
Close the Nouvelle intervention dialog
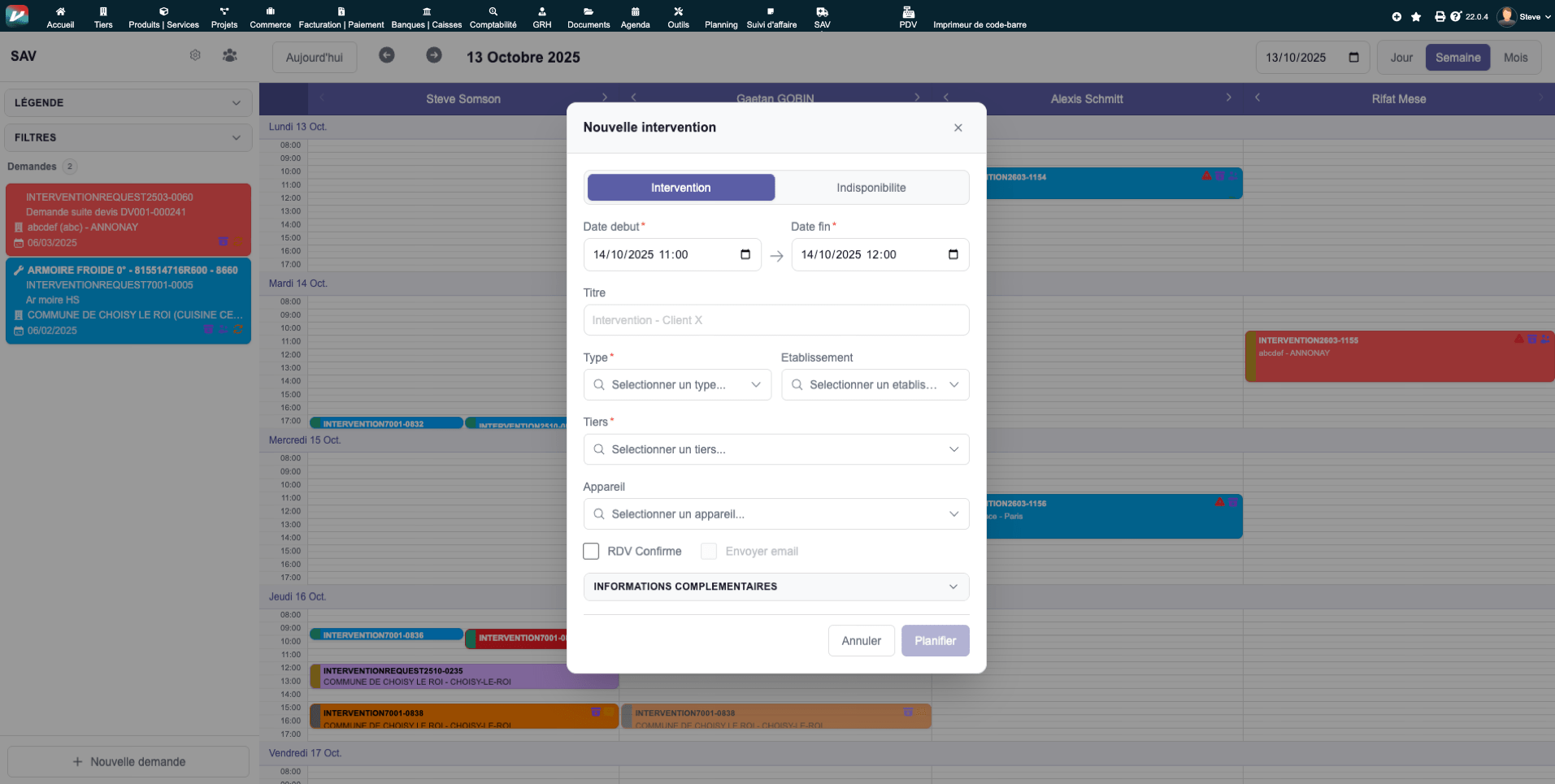pos(958,128)
